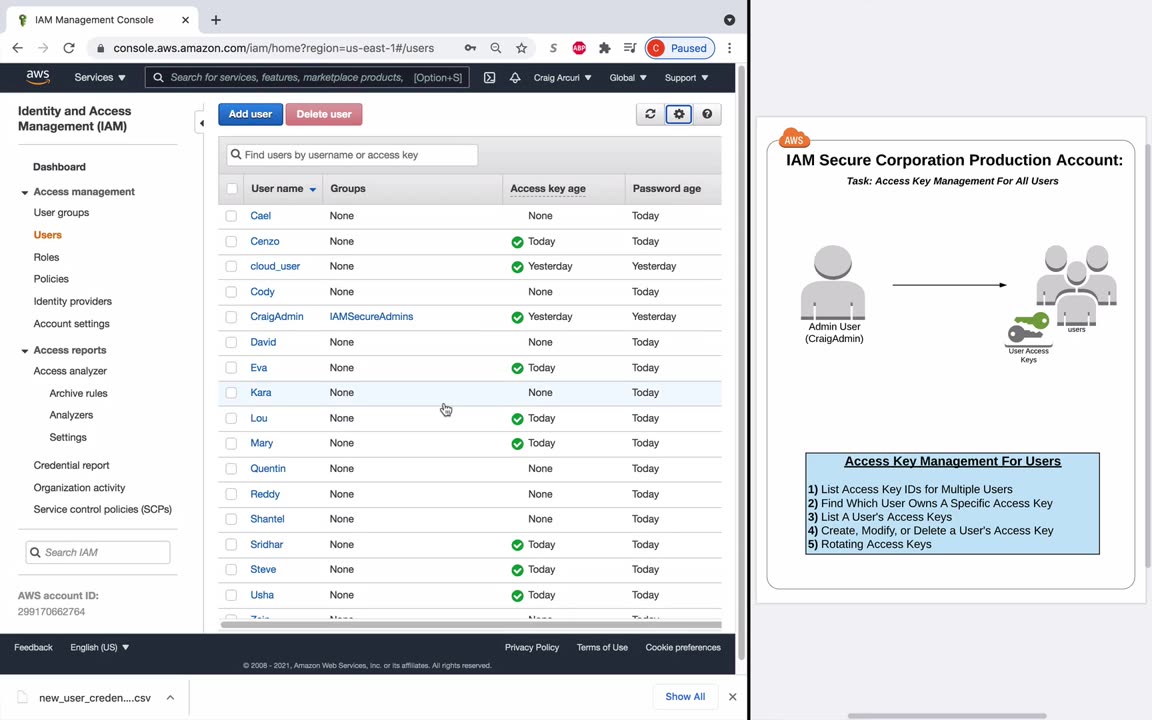Open the Craig Arcuri account dropdown
This screenshot has height=720, width=1152.
coord(562,77)
